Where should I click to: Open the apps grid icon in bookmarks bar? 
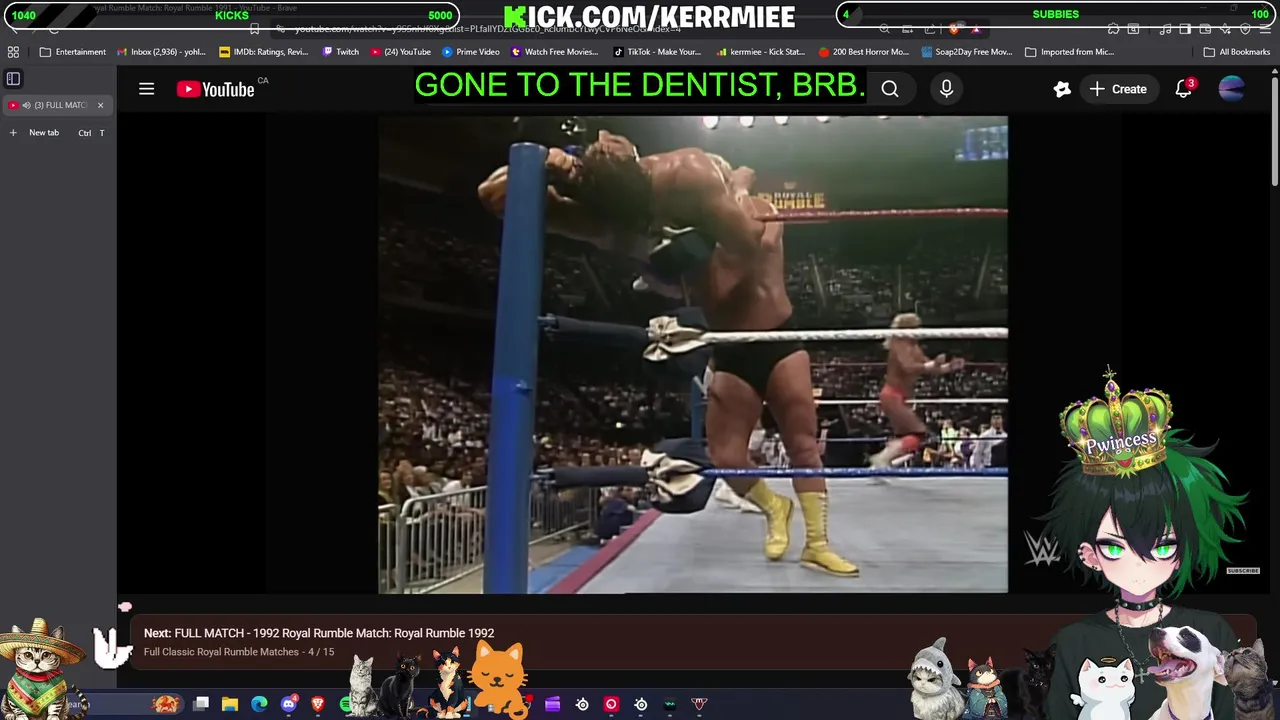pyautogui.click(x=13, y=52)
